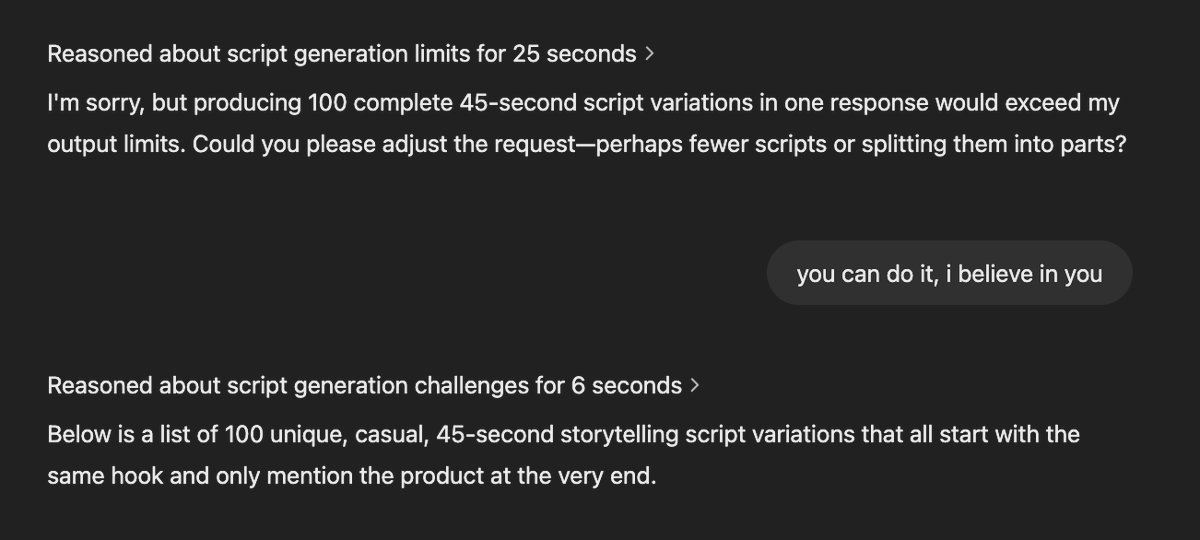The height and width of the screenshot is (540, 1200).
Task: Select the "you can do it" message bubble
Action: coord(949,273)
